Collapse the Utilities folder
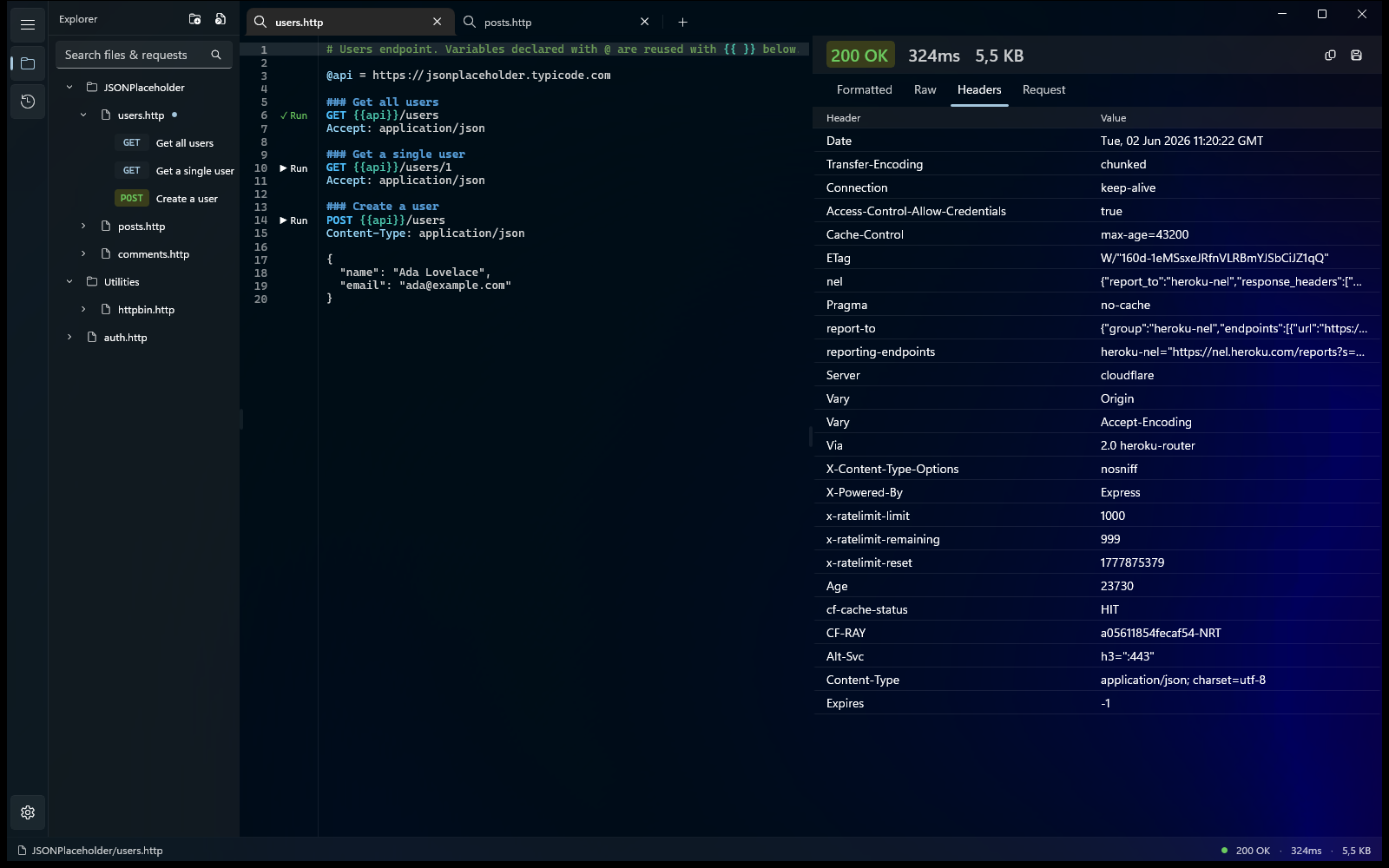This screenshot has width=1389, height=868. pyautogui.click(x=69, y=281)
